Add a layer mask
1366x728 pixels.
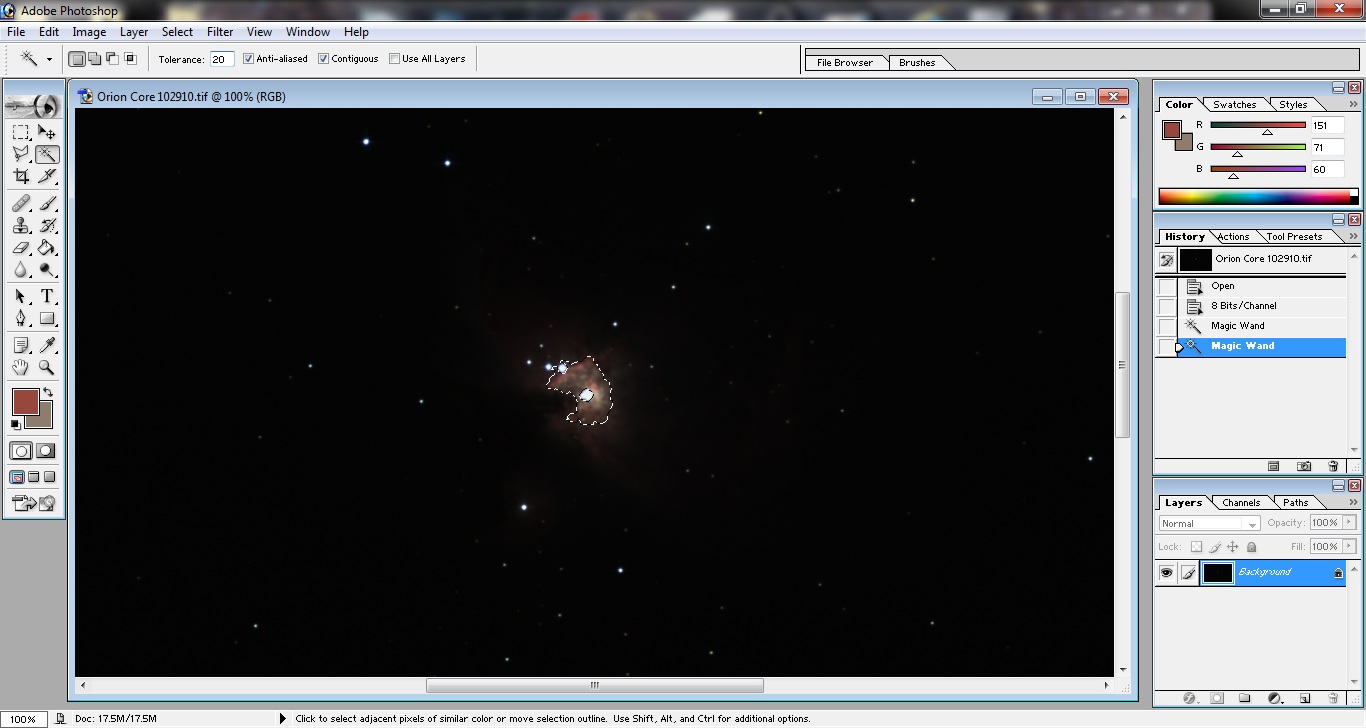pos(1217,698)
